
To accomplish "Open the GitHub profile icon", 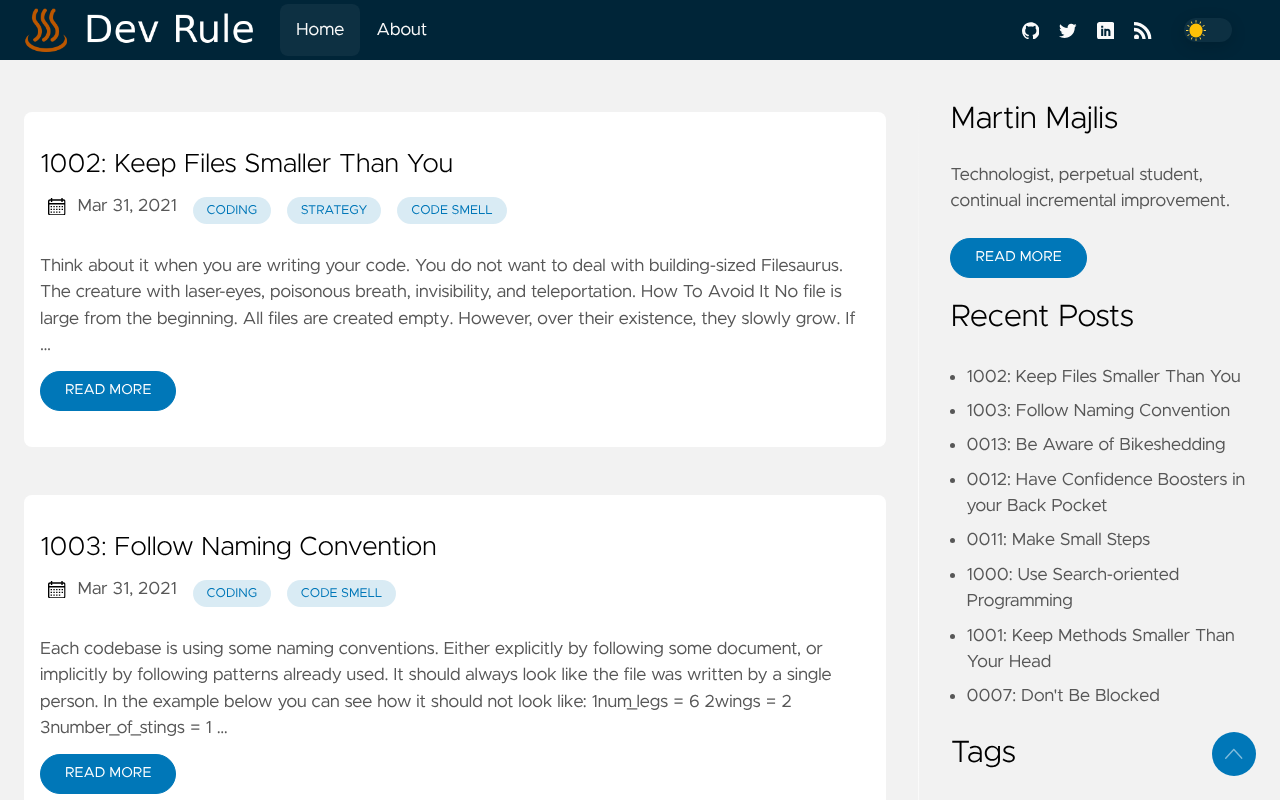I will (x=1031, y=31).
